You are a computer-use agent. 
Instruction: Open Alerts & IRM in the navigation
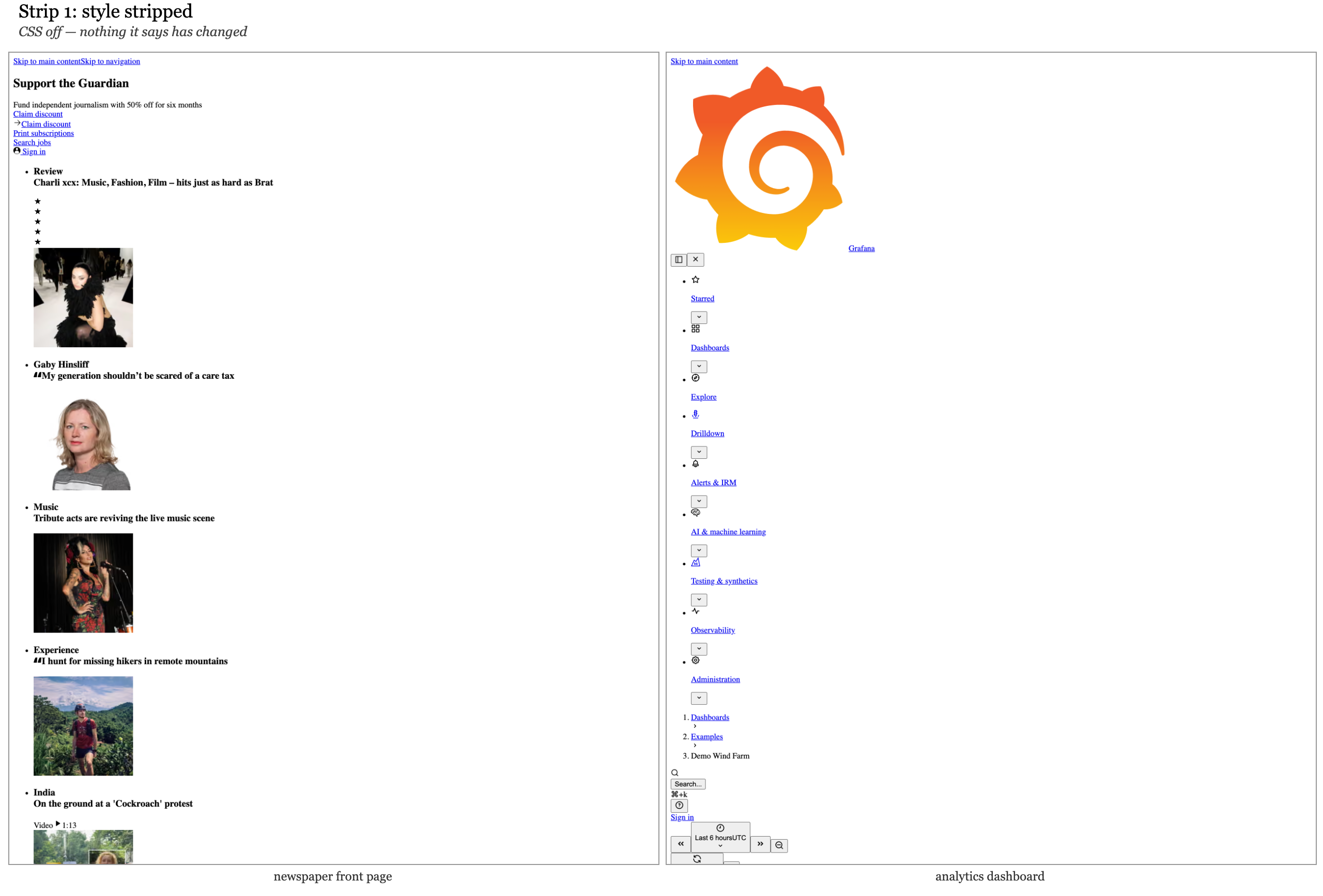(x=714, y=483)
